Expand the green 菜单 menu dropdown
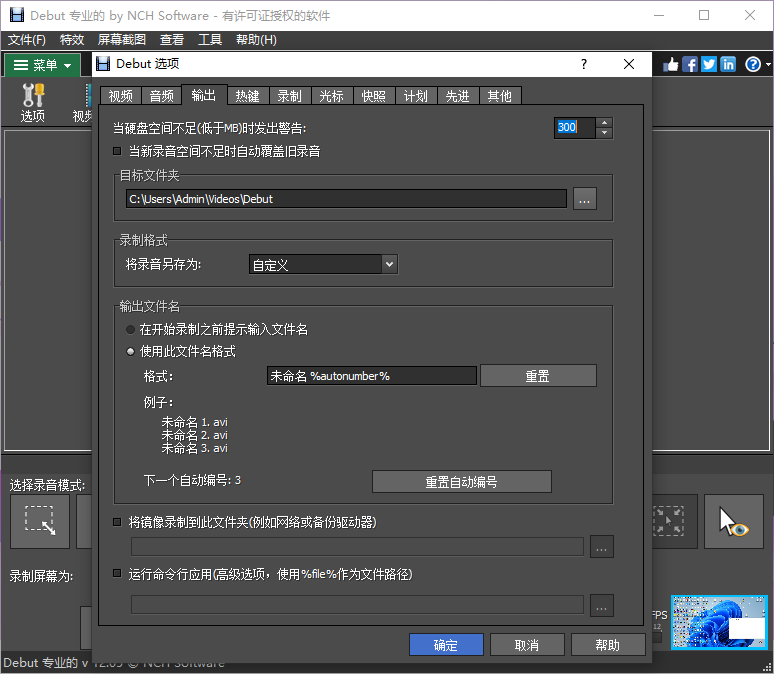 42,65
